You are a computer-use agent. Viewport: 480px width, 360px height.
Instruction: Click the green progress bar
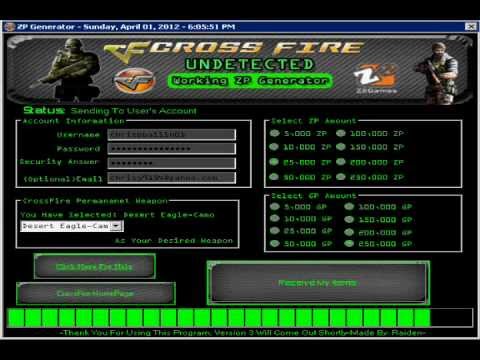tap(240, 318)
